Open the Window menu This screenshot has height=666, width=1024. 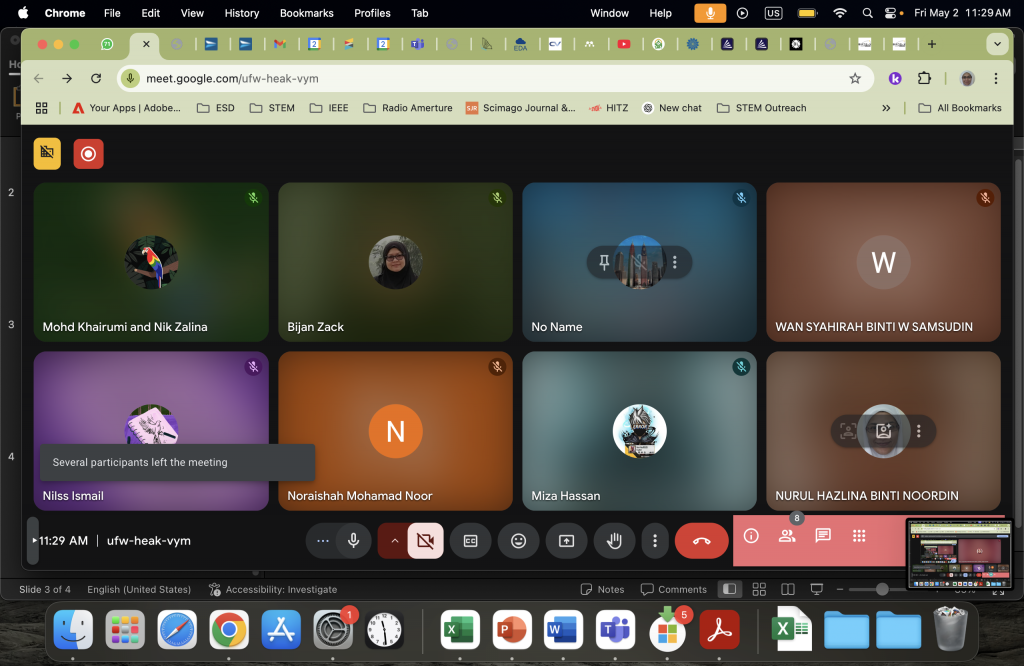click(x=609, y=13)
